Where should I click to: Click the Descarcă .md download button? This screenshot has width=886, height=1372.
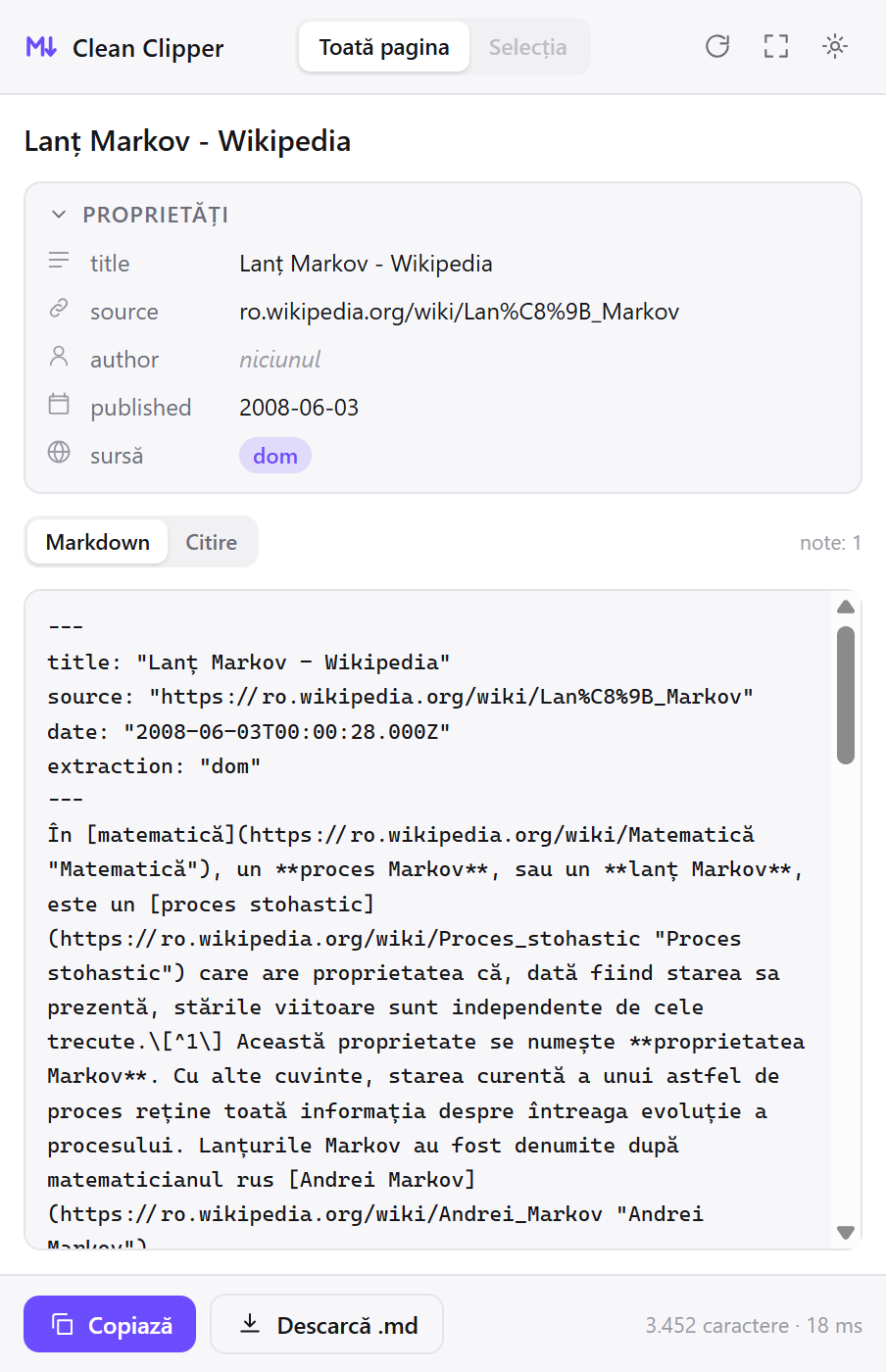tap(327, 1325)
